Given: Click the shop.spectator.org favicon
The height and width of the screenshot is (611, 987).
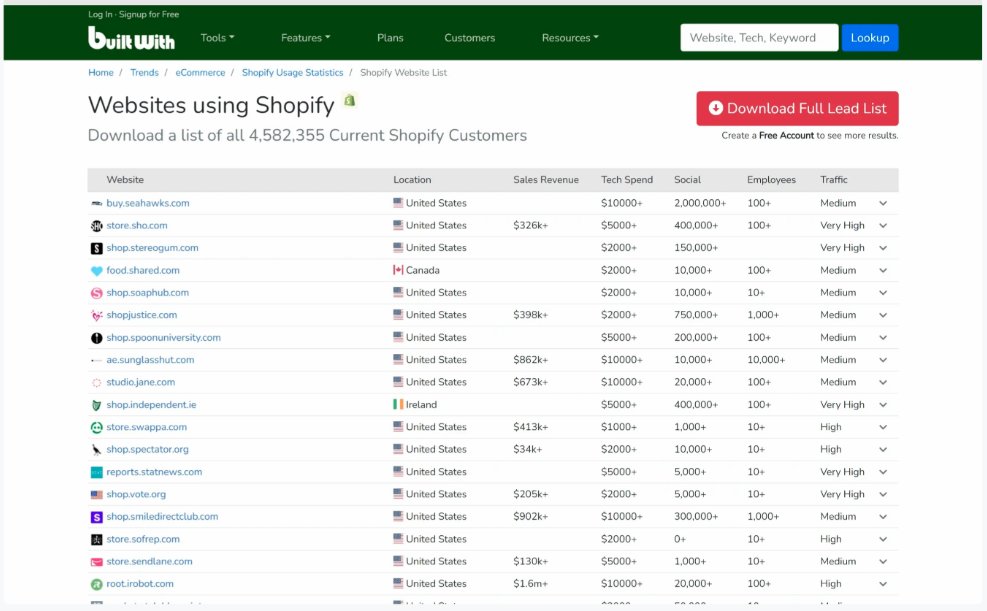Looking at the screenshot, I should pyautogui.click(x=96, y=450).
